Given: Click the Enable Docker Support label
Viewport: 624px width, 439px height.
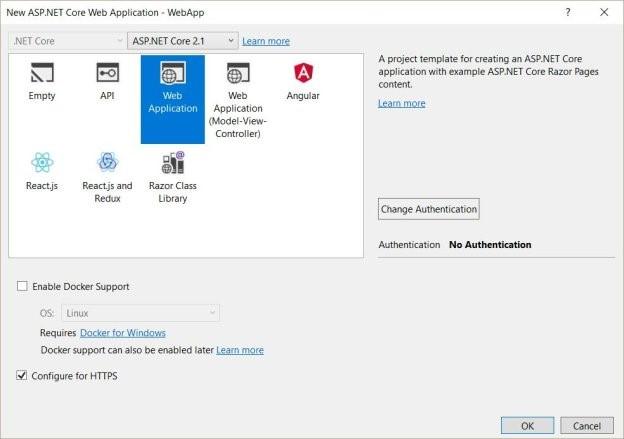Looking at the screenshot, I should 81,287.
